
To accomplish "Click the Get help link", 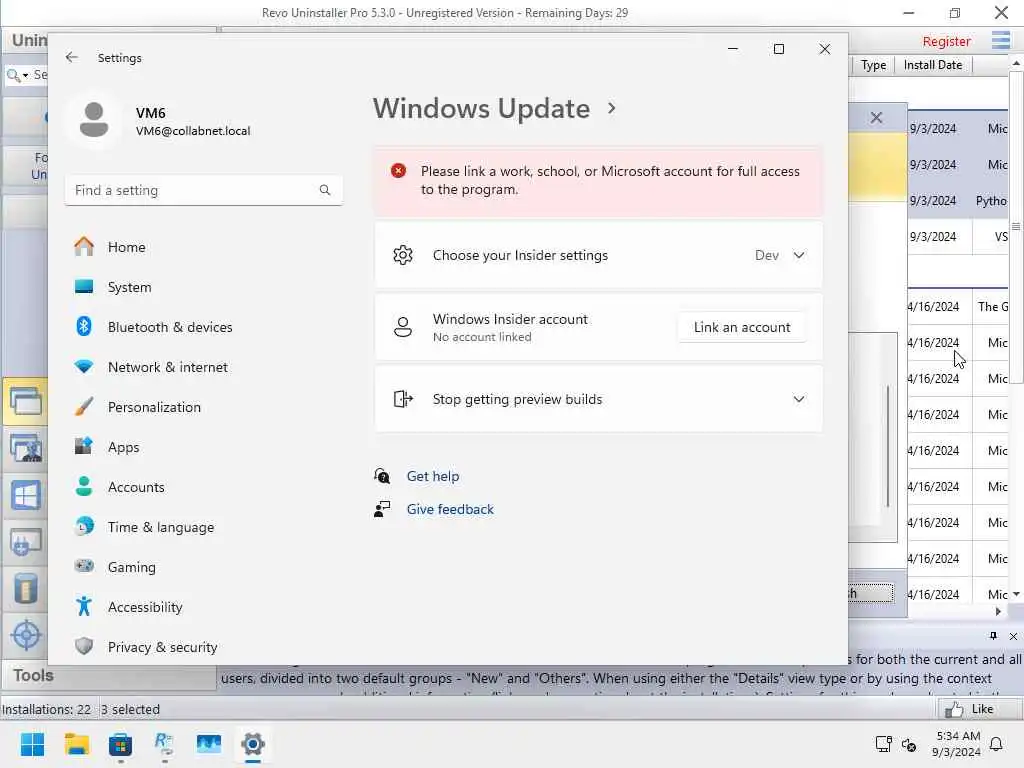I will 432,476.
